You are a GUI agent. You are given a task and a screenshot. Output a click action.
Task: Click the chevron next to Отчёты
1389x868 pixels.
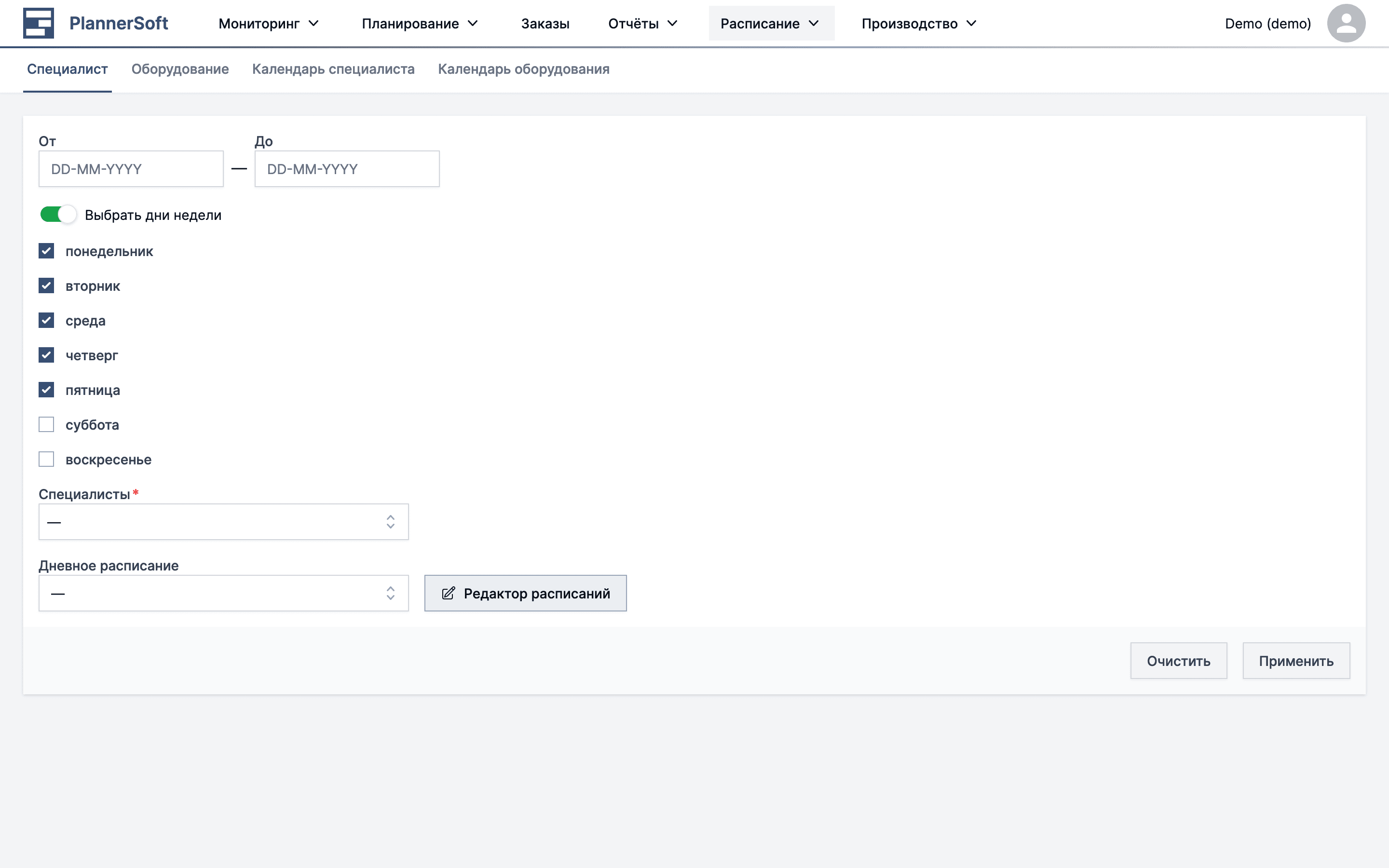tap(673, 24)
